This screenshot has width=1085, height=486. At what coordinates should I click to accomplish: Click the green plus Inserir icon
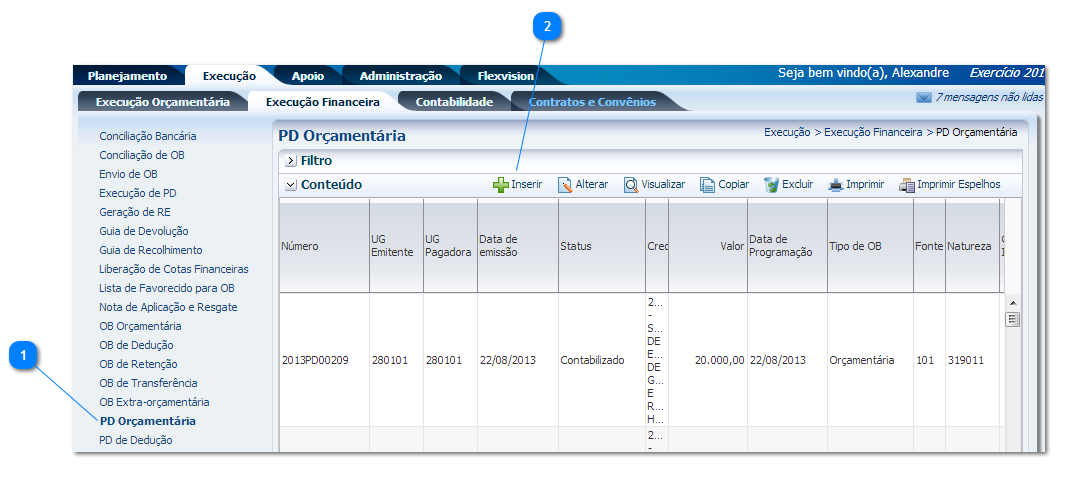coord(501,185)
